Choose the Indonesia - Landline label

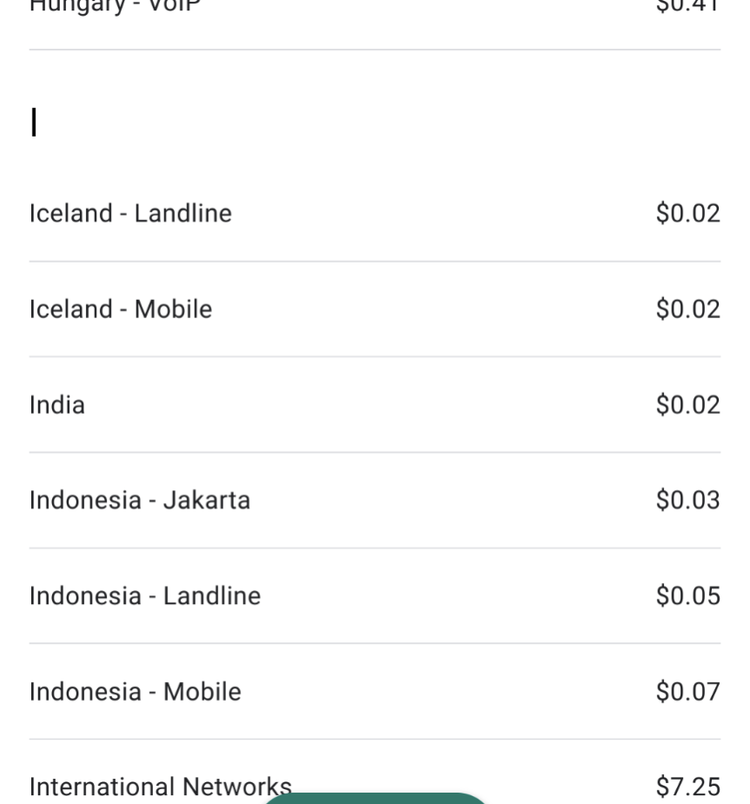click(145, 596)
